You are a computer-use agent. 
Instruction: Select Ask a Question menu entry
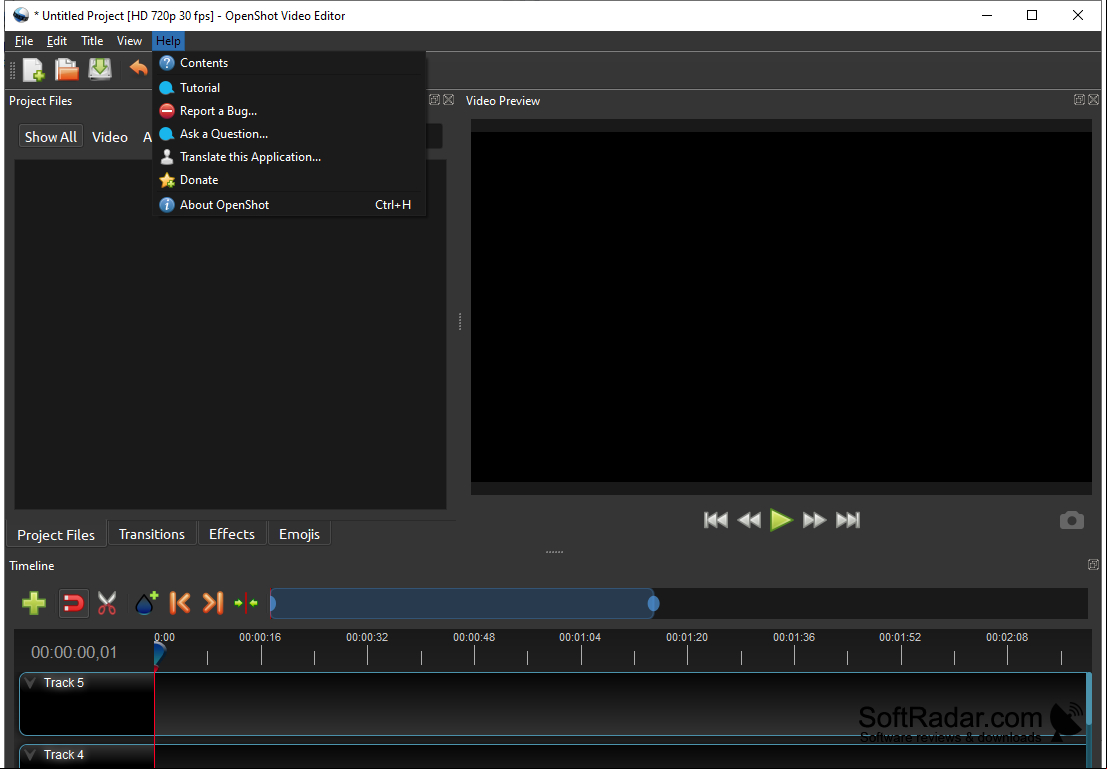(289, 133)
